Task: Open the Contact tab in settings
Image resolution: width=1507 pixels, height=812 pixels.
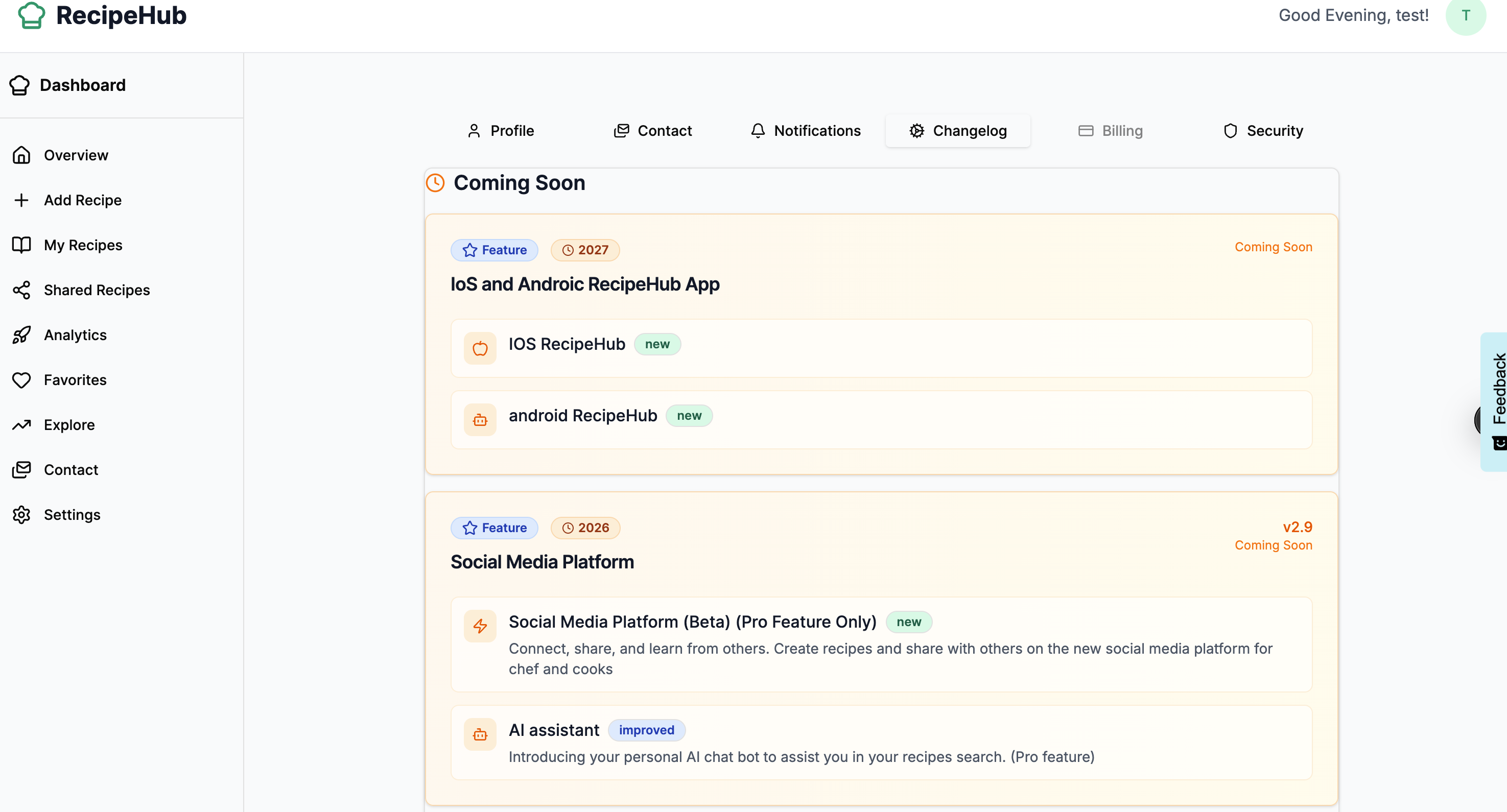Action: pos(653,130)
